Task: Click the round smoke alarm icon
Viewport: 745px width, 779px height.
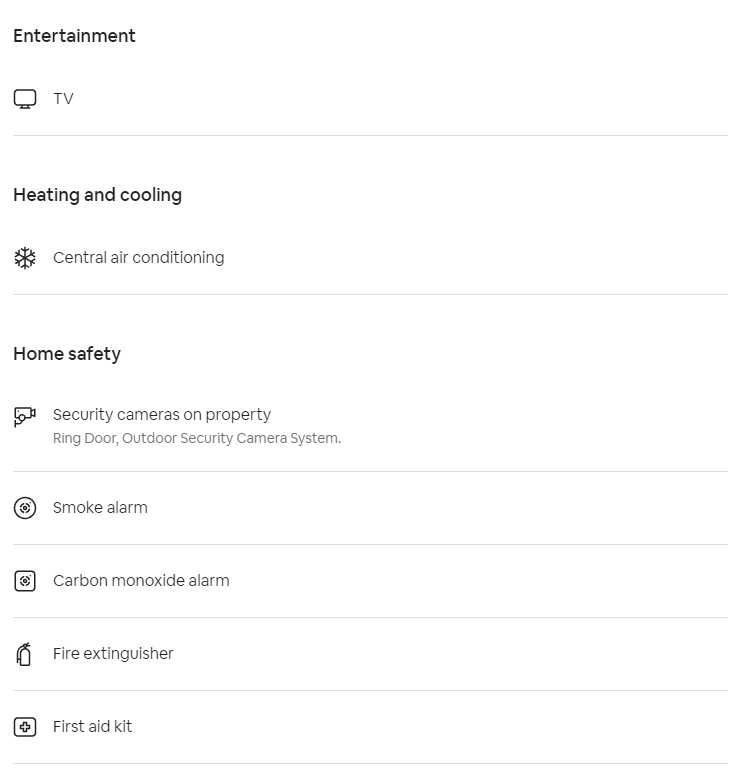Action: (x=25, y=508)
